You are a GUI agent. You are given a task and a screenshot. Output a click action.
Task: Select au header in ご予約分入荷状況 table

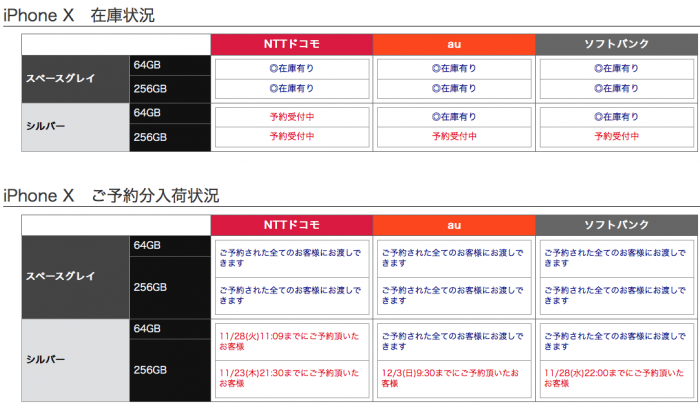coord(454,225)
